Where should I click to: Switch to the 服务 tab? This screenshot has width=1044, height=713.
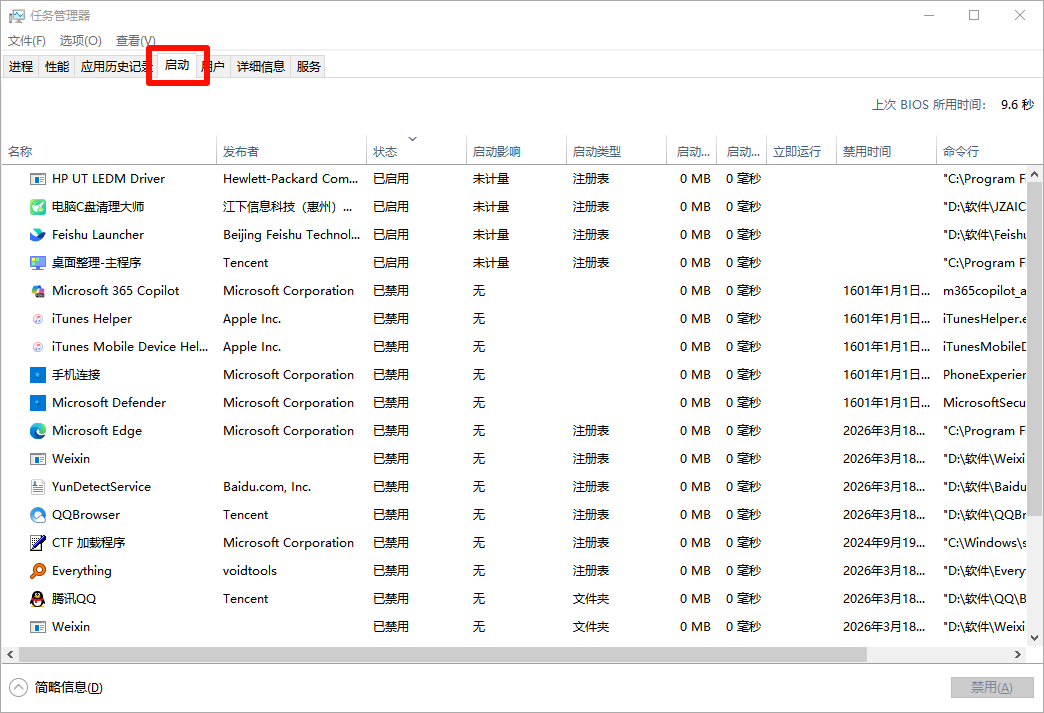pyautogui.click(x=308, y=67)
